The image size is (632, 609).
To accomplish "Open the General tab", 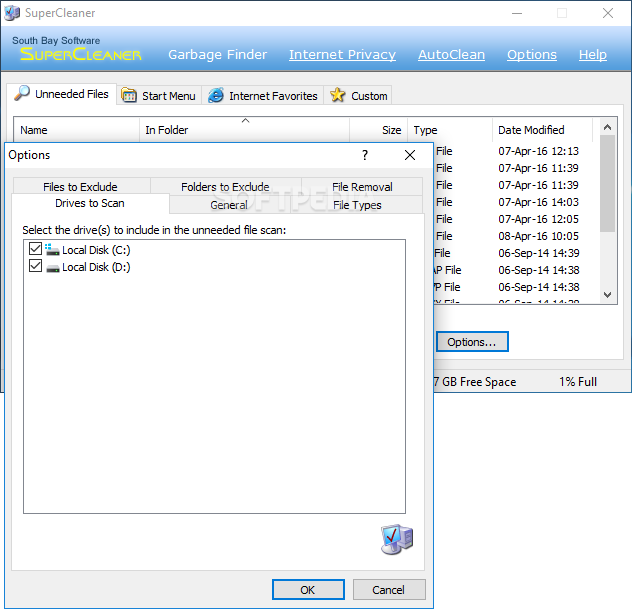I will (x=229, y=205).
